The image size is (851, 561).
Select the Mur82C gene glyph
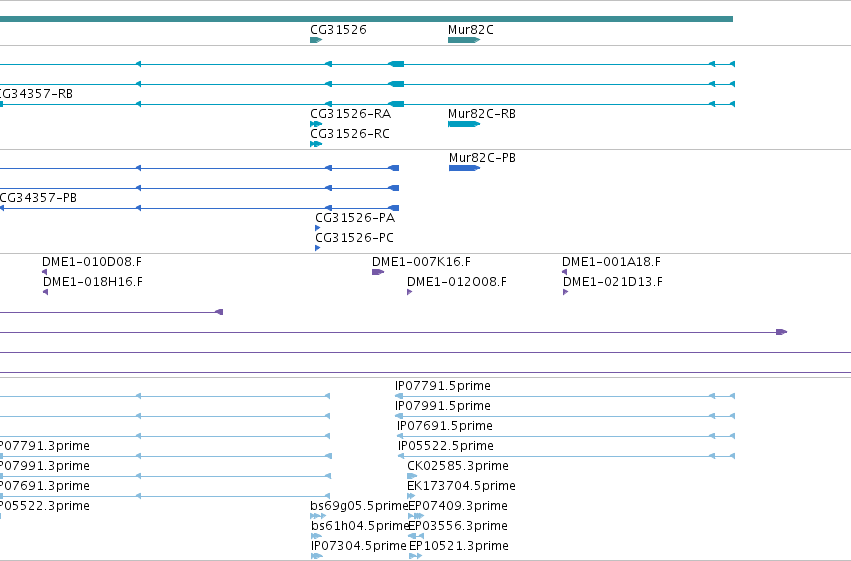coord(464,40)
